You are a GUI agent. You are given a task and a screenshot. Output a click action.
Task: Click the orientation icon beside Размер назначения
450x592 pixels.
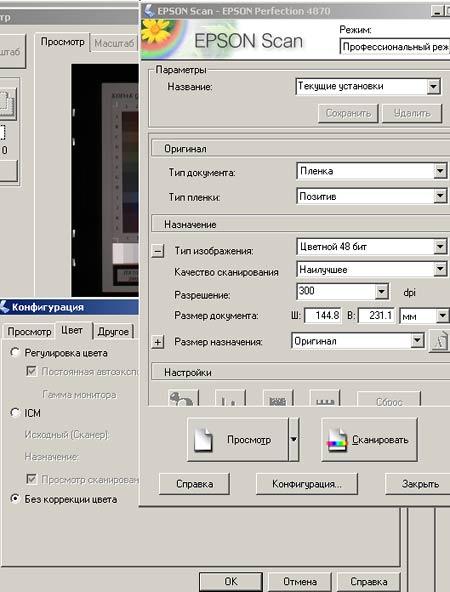click(x=439, y=341)
